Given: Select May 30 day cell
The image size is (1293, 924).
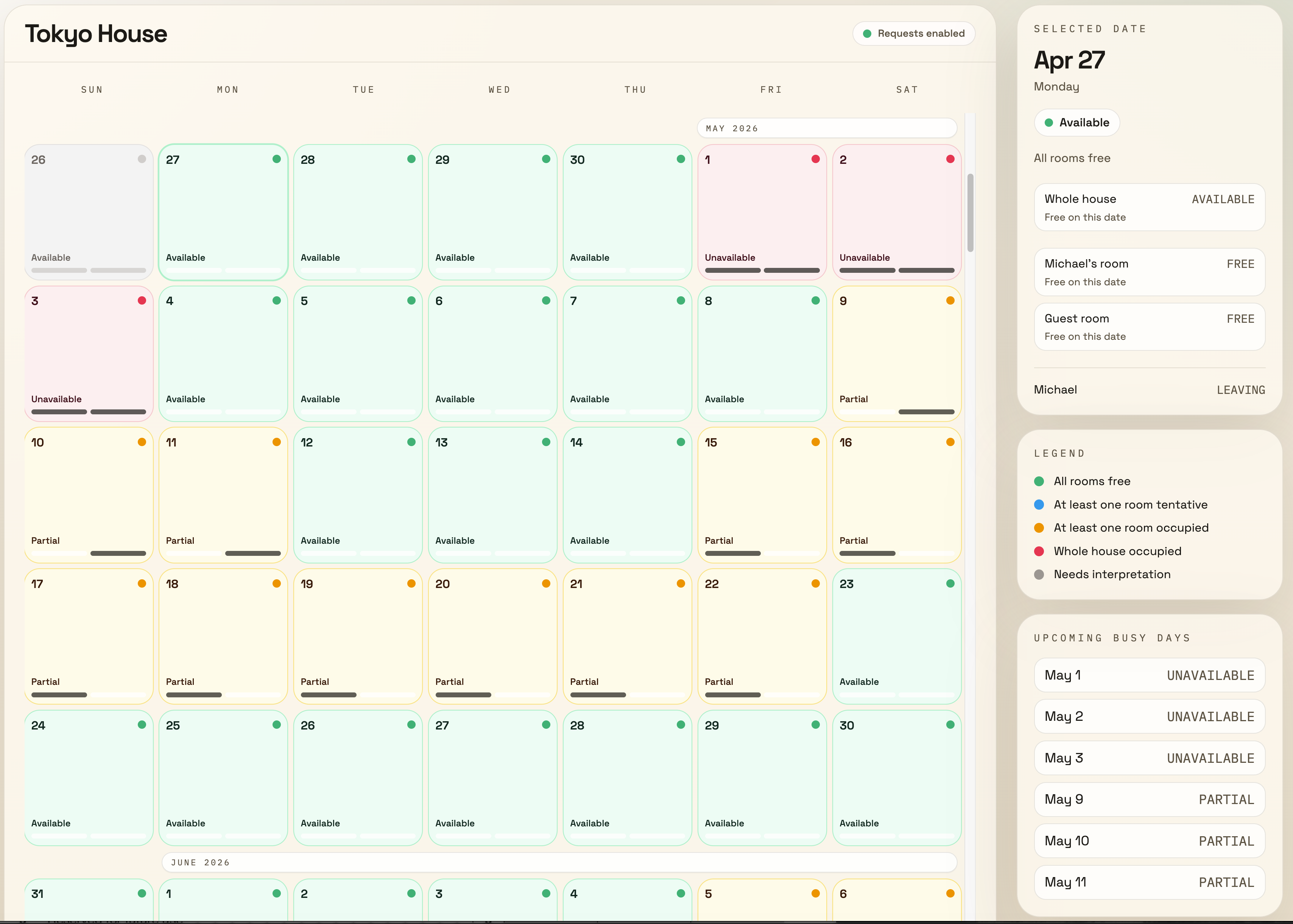Looking at the screenshot, I should tap(897, 778).
